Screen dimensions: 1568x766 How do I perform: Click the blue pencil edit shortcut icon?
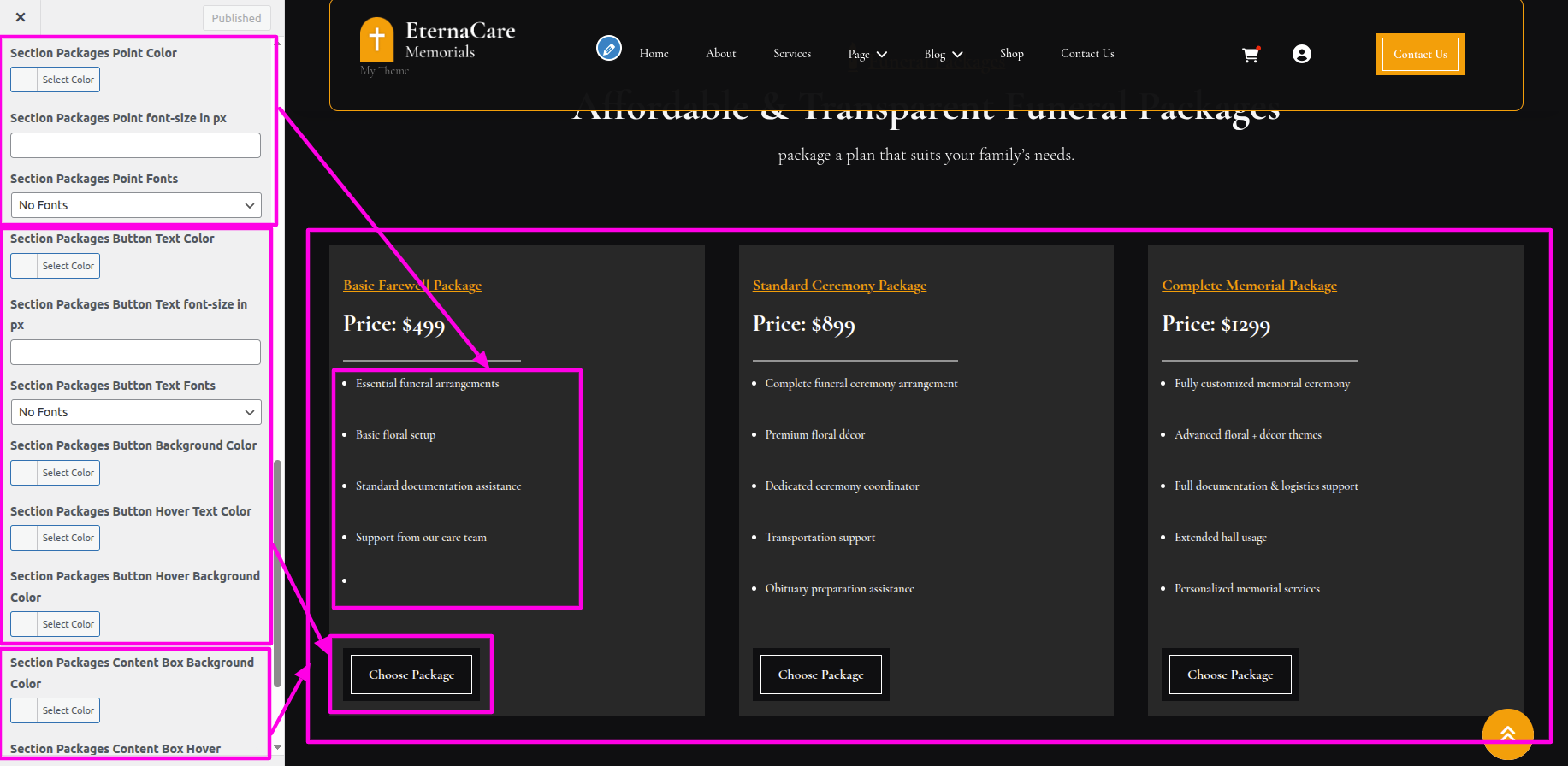(608, 49)
